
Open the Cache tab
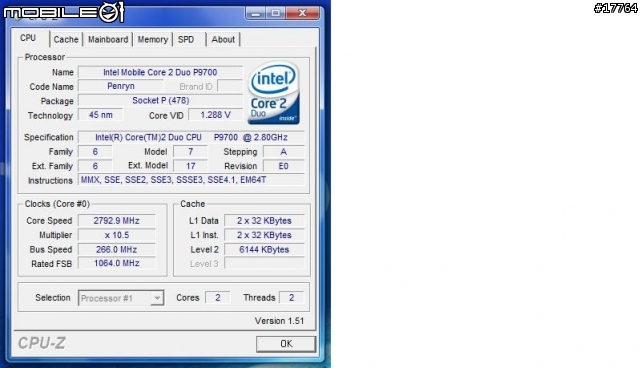66,40
